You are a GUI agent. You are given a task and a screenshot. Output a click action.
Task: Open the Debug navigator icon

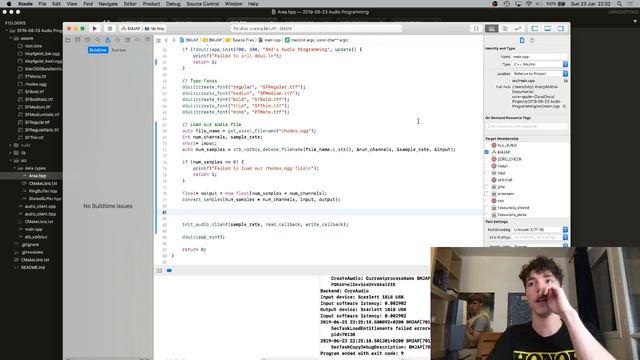[x=128, y=40]
